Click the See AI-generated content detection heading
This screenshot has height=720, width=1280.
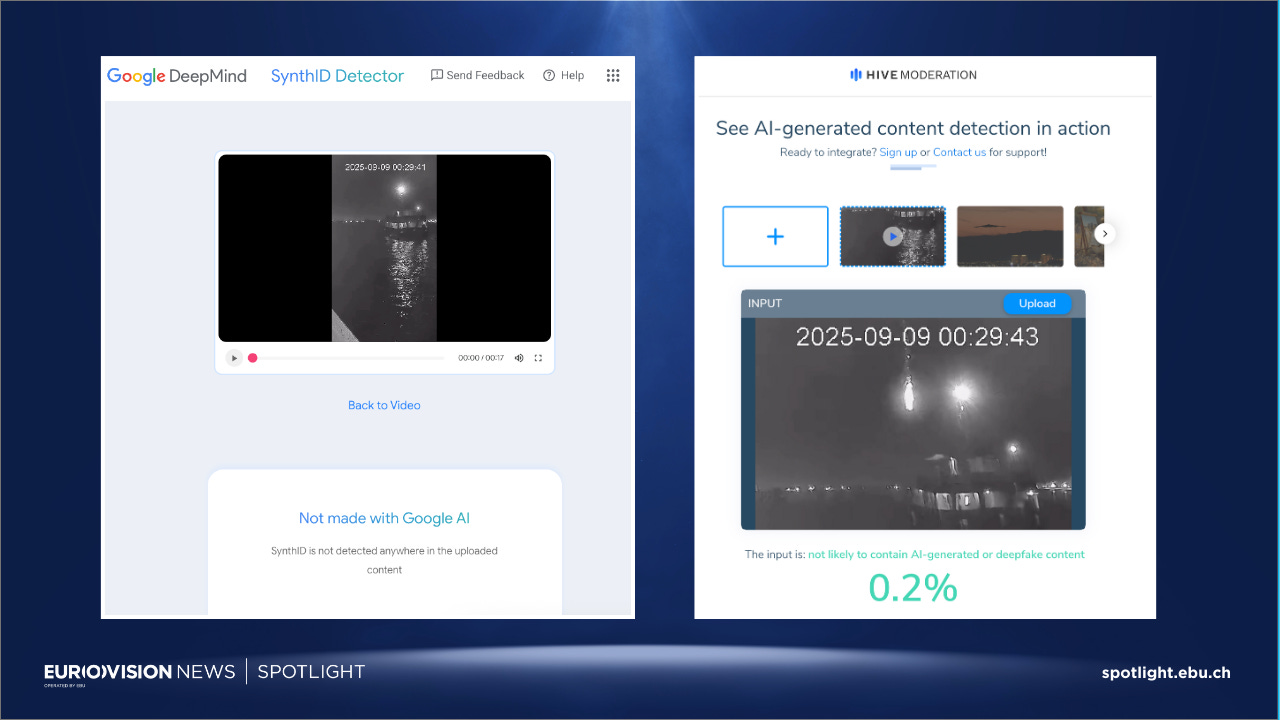click(x=913, y=128)
